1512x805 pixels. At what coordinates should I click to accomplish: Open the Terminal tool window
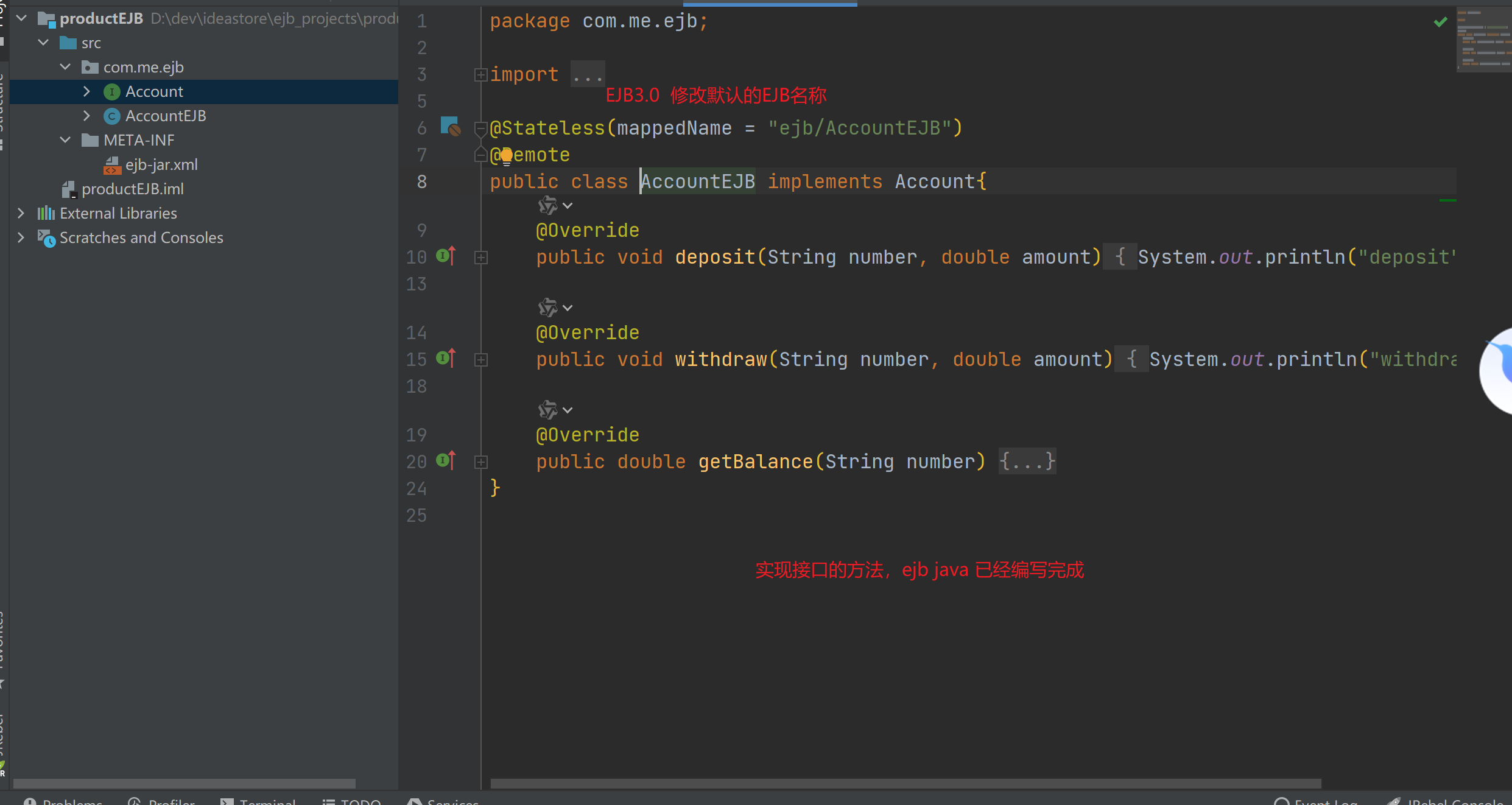click(x=258, y=801)
